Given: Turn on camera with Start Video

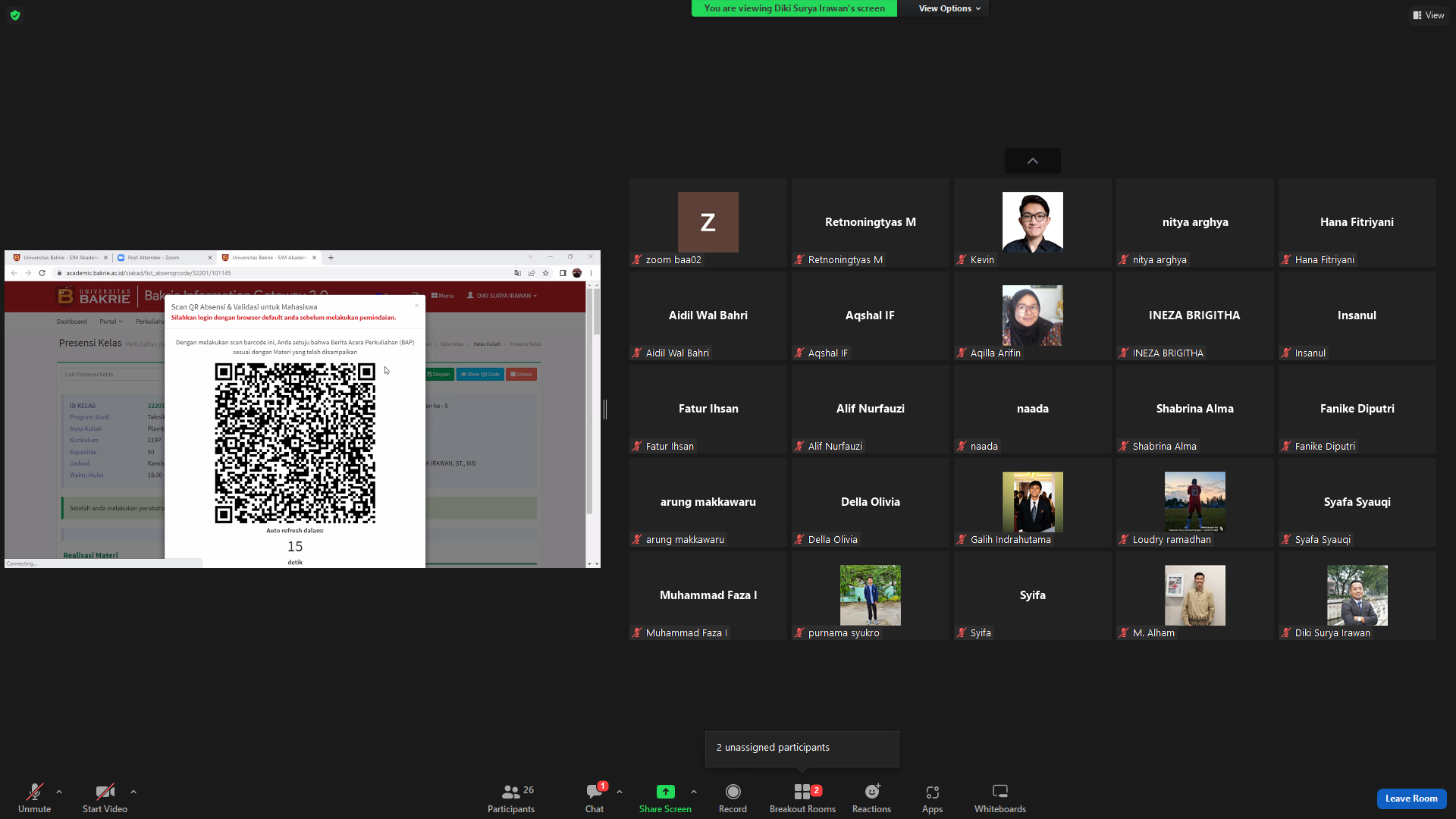Looking at the screenshot, I should tap(105, 799).
